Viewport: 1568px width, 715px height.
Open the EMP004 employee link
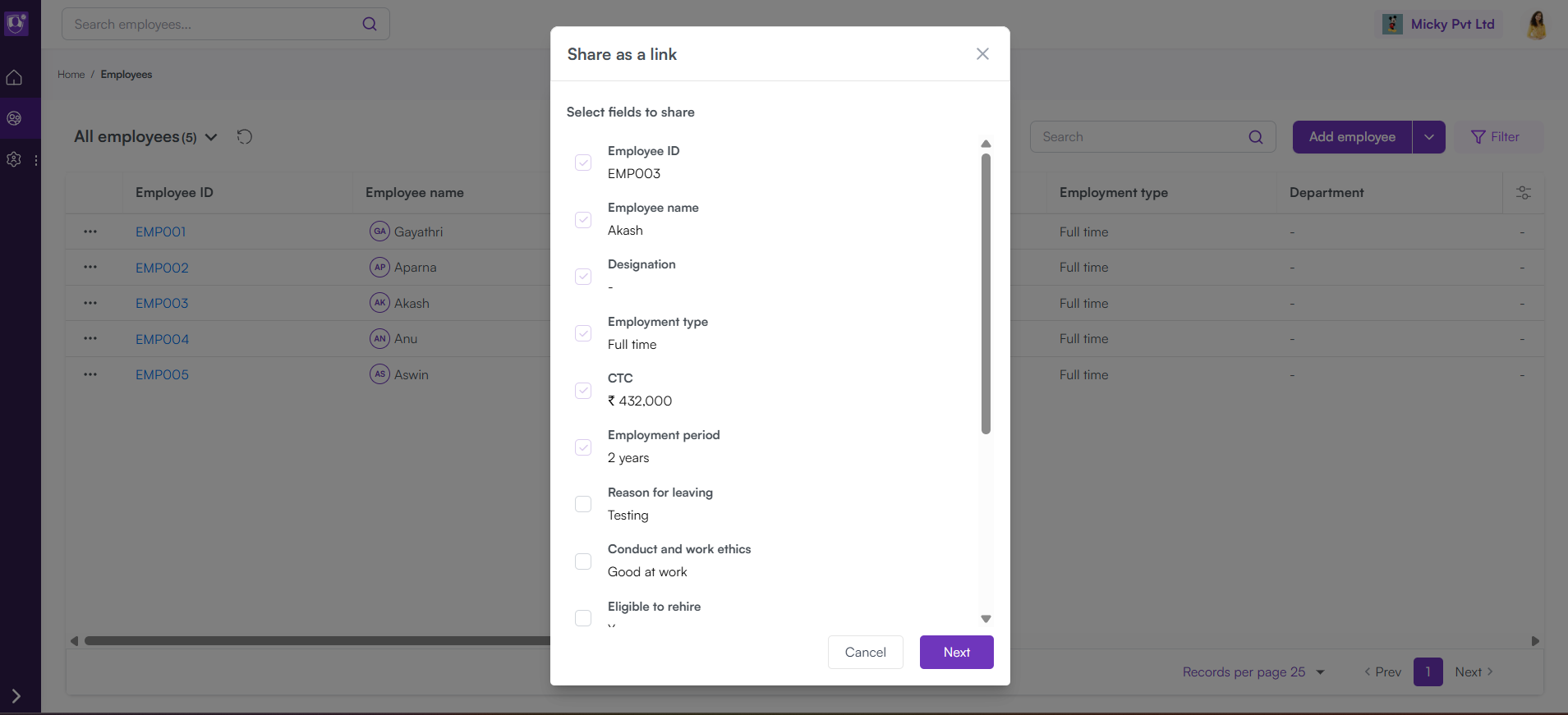point(163,339)
